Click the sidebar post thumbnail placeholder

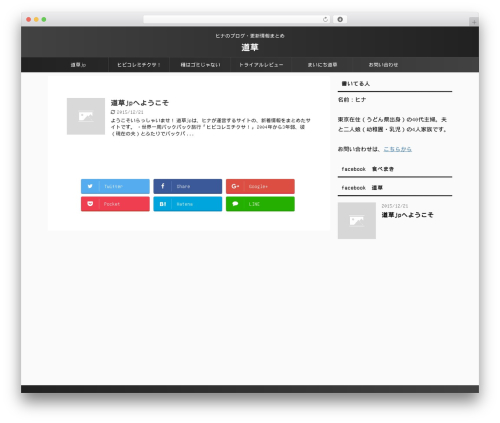tap(357, 221)
